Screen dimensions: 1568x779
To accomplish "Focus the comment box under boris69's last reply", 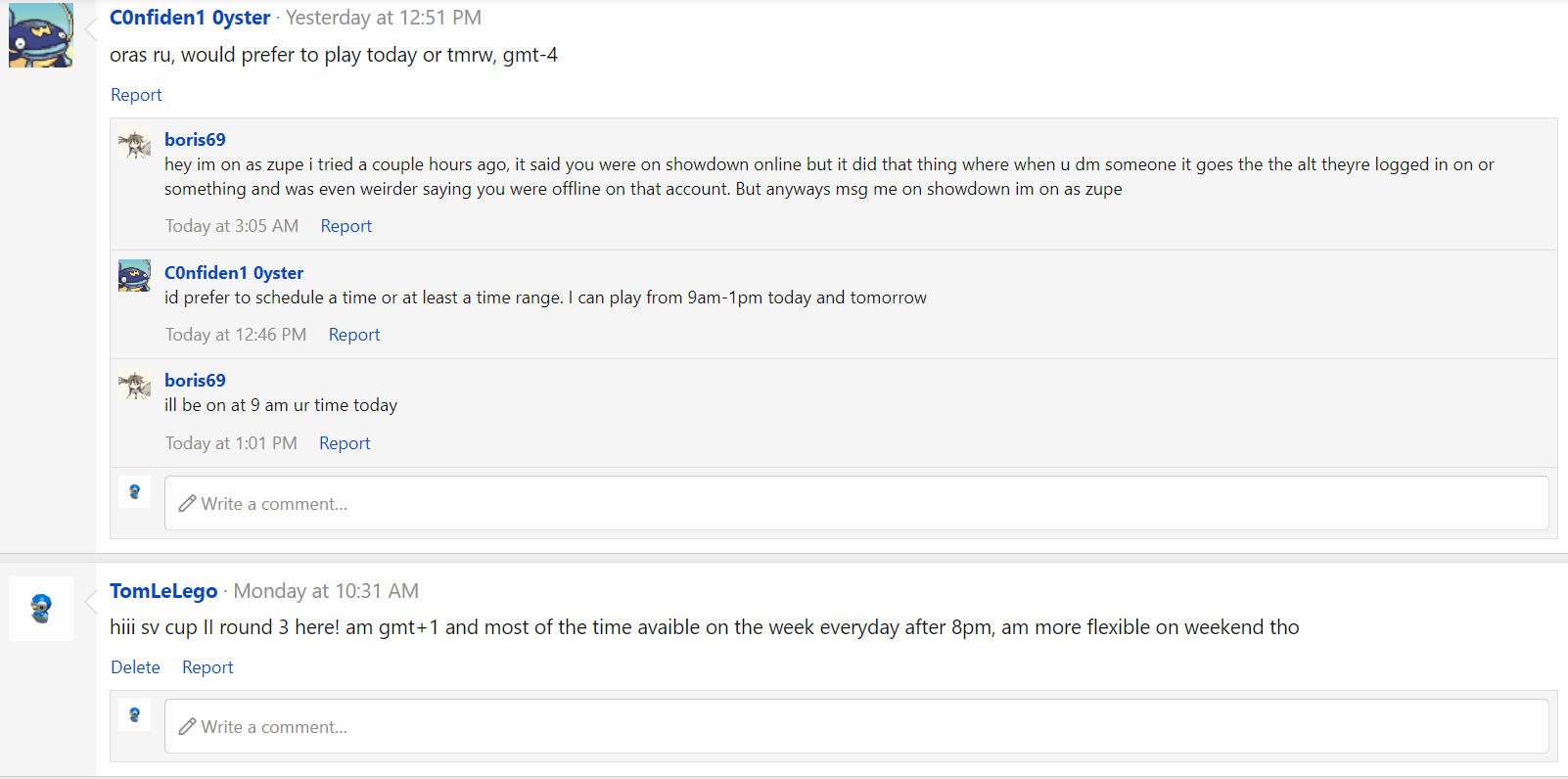I will click(x=856, y=503).
